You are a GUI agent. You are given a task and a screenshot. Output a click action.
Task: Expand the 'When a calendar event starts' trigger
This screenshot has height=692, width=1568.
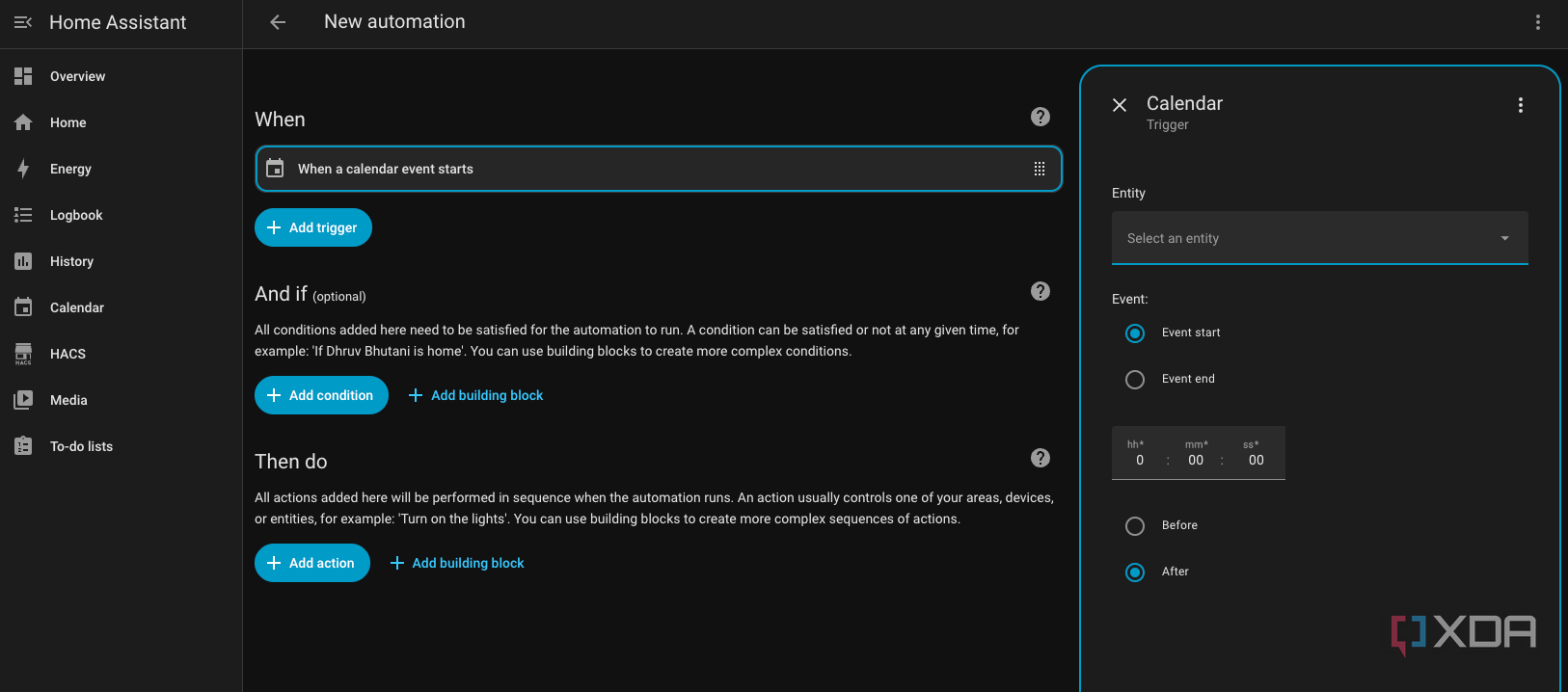pyautogui.click(x=636, y=169)
